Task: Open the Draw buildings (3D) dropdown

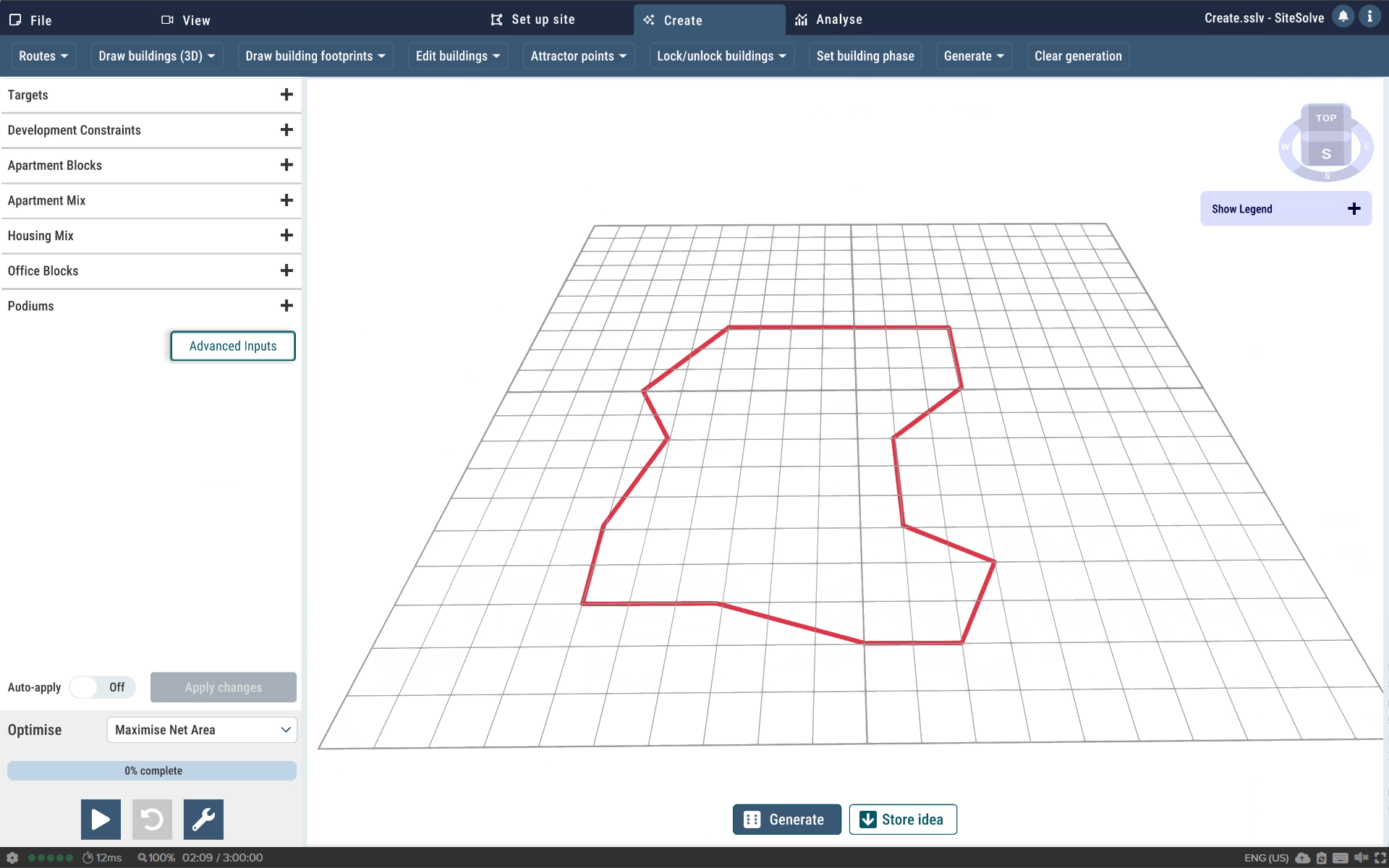Action: coord(157,56)
